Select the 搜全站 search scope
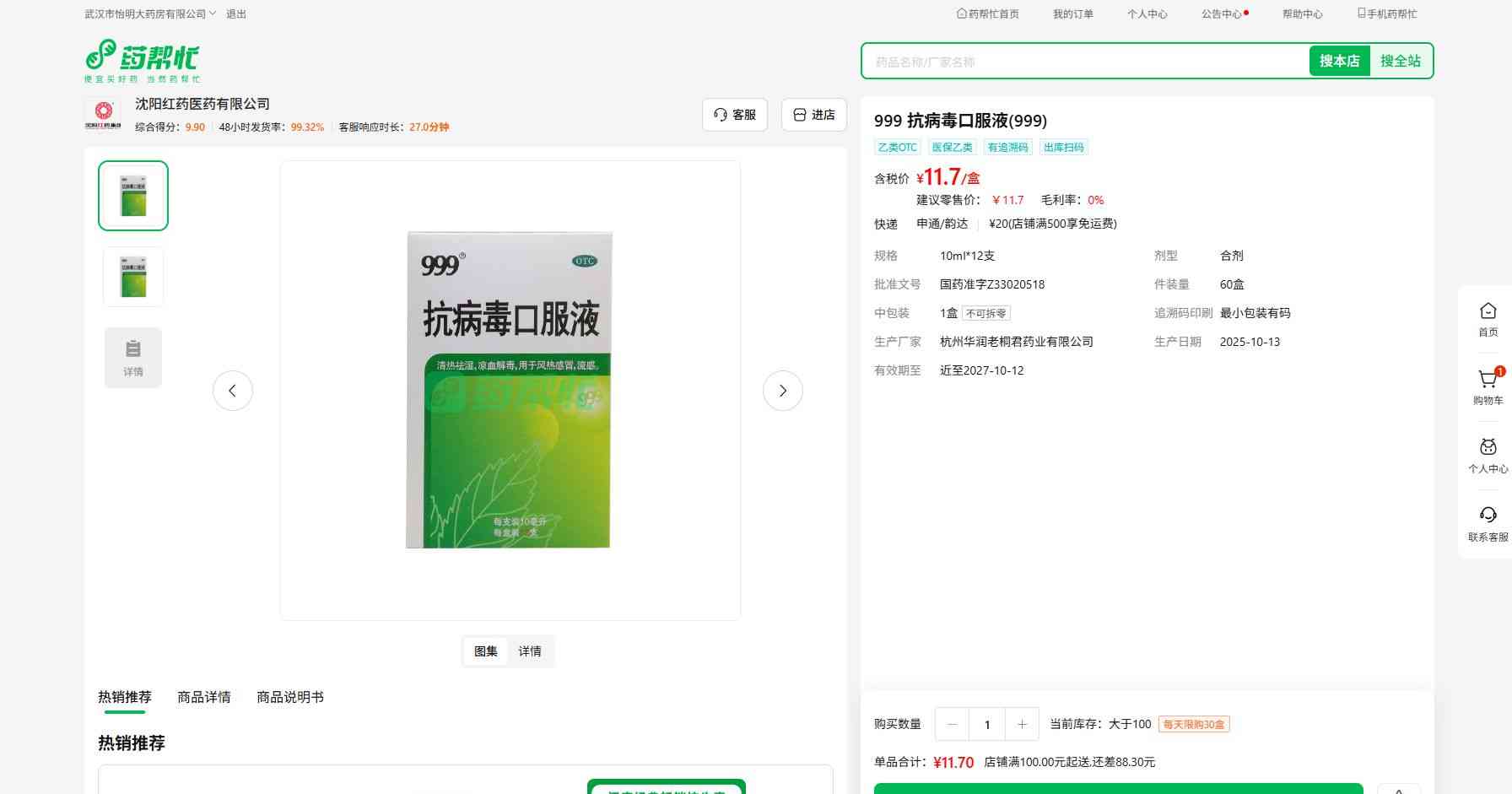Viewport: 1512px width, 794px height. [x=1400, y=61]
